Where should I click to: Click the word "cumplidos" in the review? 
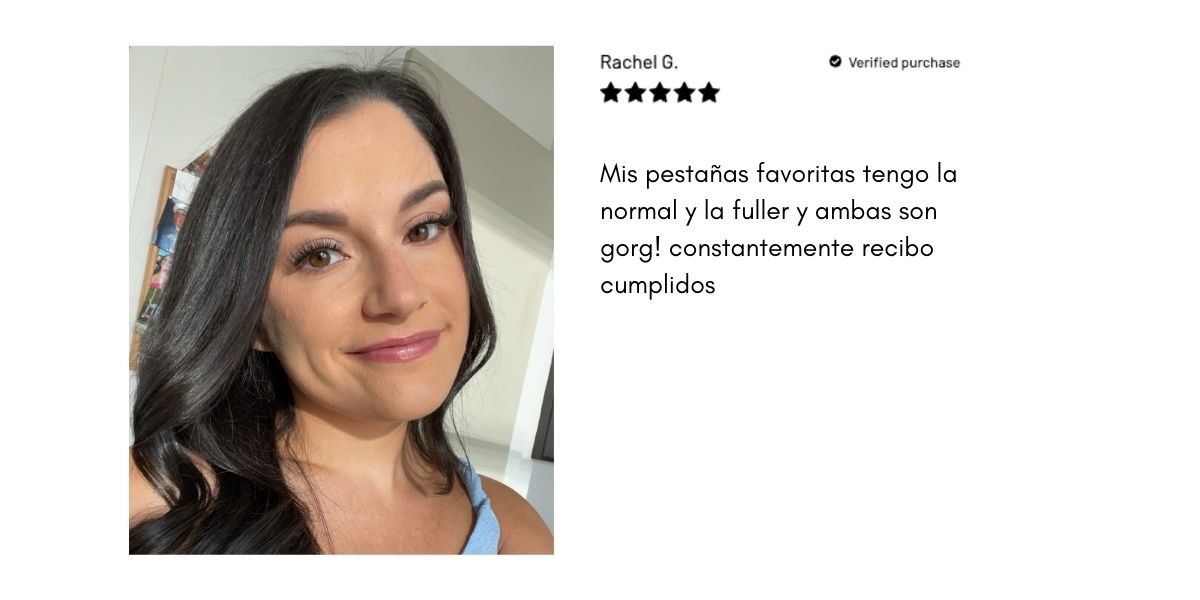[658, 286]
